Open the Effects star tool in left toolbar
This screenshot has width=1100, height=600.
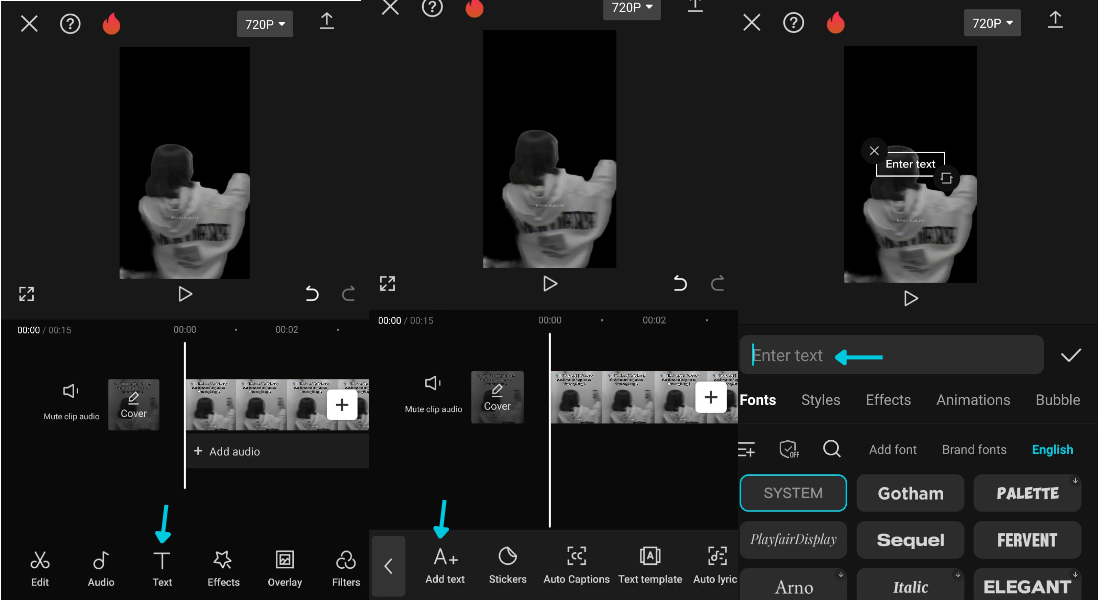pyautogui.click(x=223, y=568)
